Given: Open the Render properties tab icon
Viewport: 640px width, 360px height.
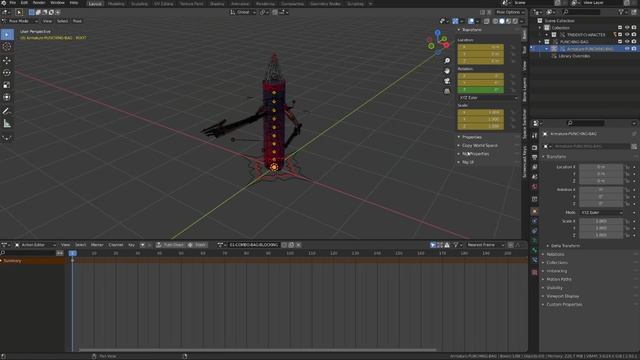Looking at the screenshot, I should click(x=535, y=147).
